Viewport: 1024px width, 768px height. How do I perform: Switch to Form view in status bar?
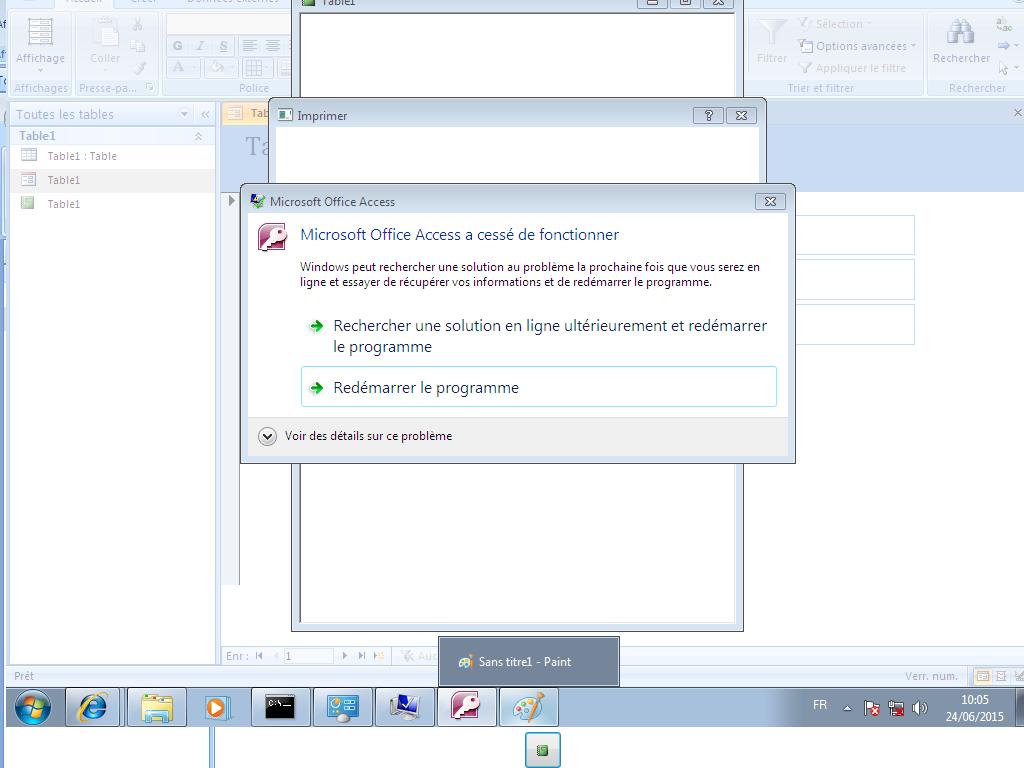coord(982,677)
